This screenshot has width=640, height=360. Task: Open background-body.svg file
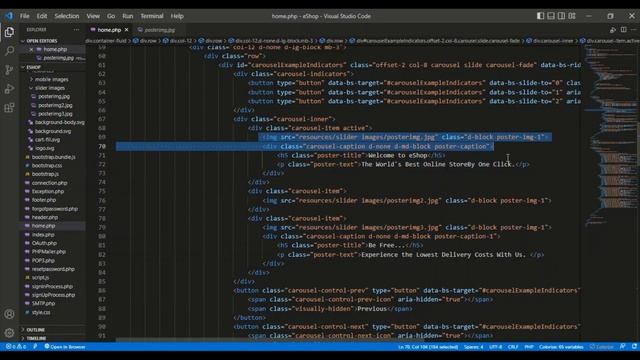[60, 122]
